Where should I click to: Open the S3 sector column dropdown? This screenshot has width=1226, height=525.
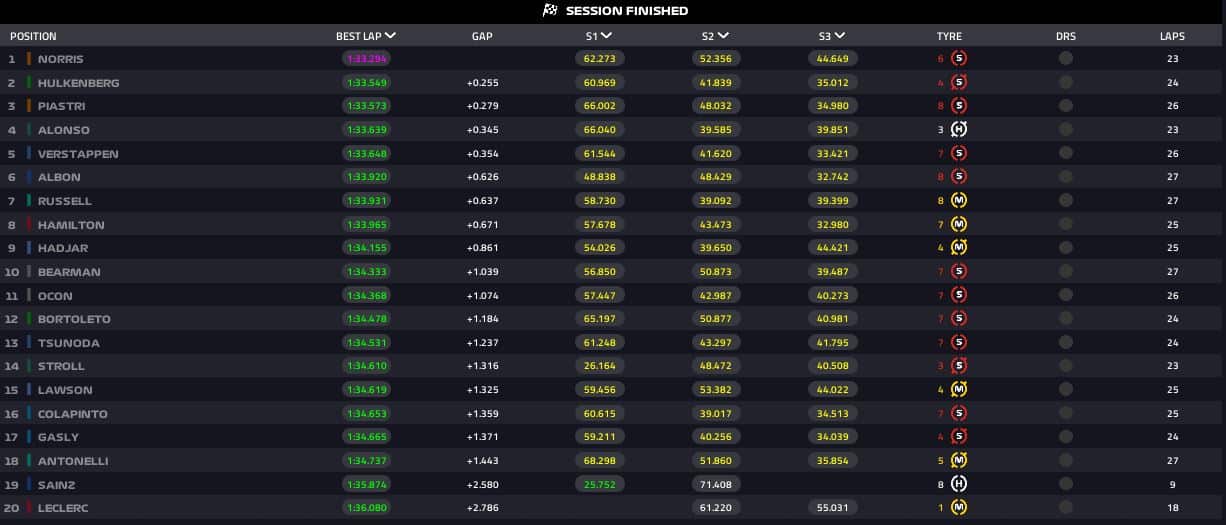[x=840, y=36]
